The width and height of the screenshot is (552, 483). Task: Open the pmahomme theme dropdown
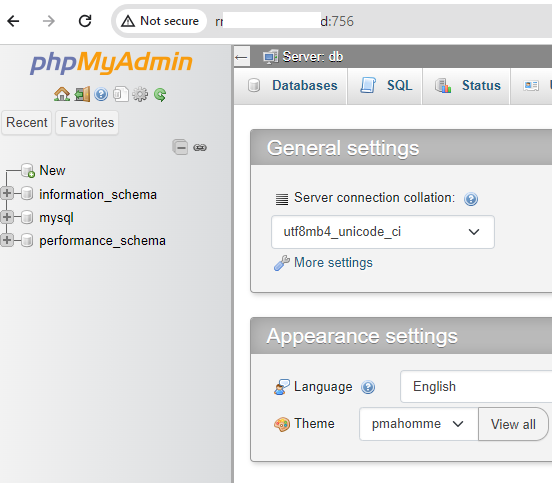tap(419, 424)
